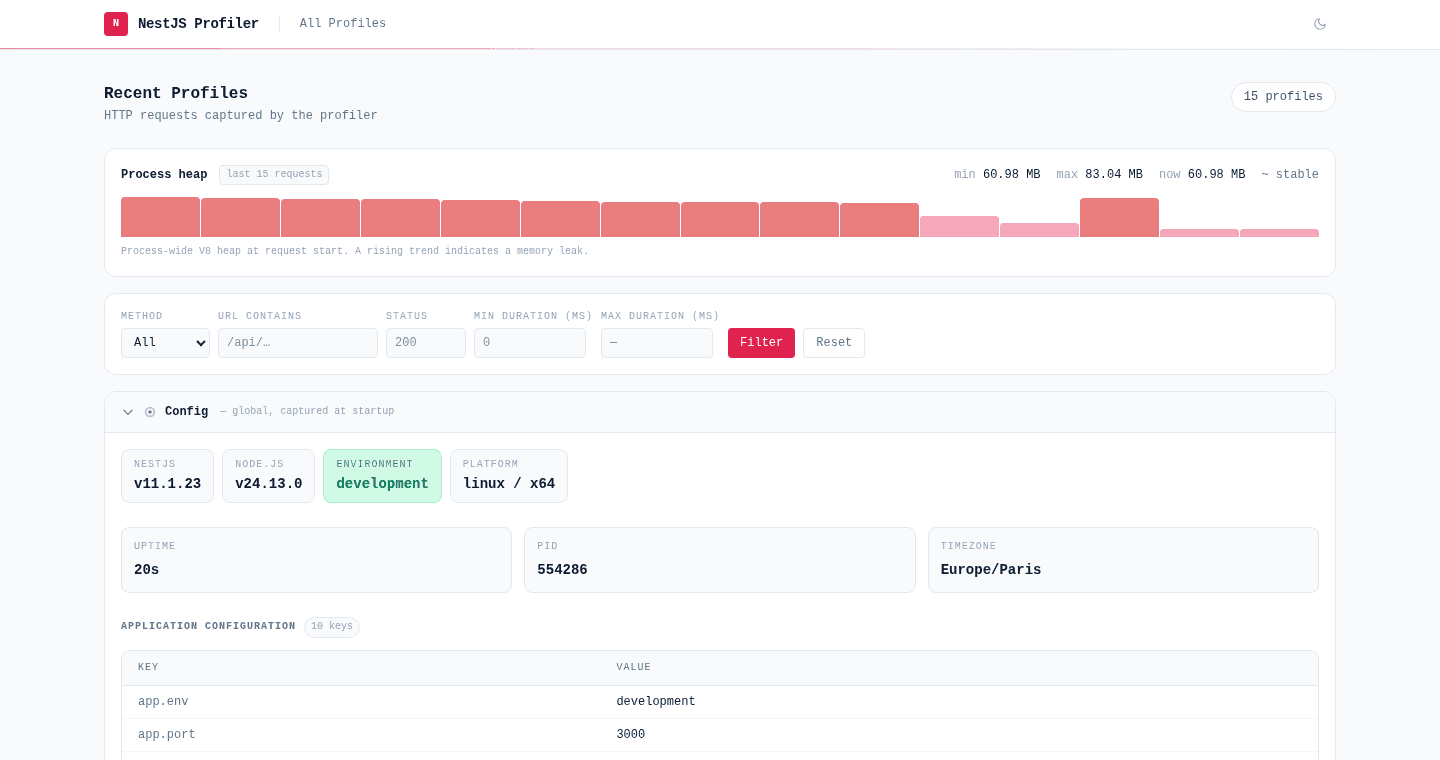This screenshot has width=1440, height=760.
Task: Click the Min duration input field
Action: click(530, 343)
